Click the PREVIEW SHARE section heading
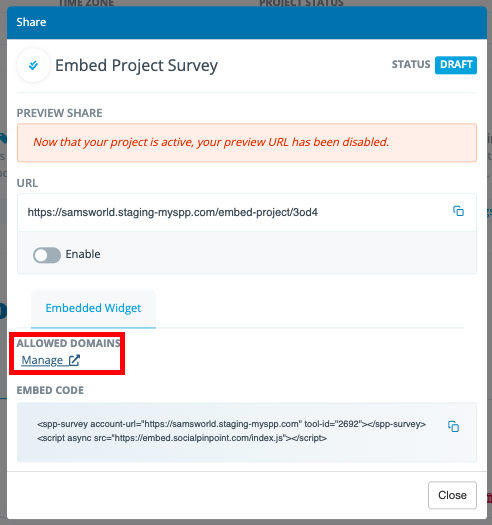The height and width of the screenshot is (525, 492). (x=60, y=113)
